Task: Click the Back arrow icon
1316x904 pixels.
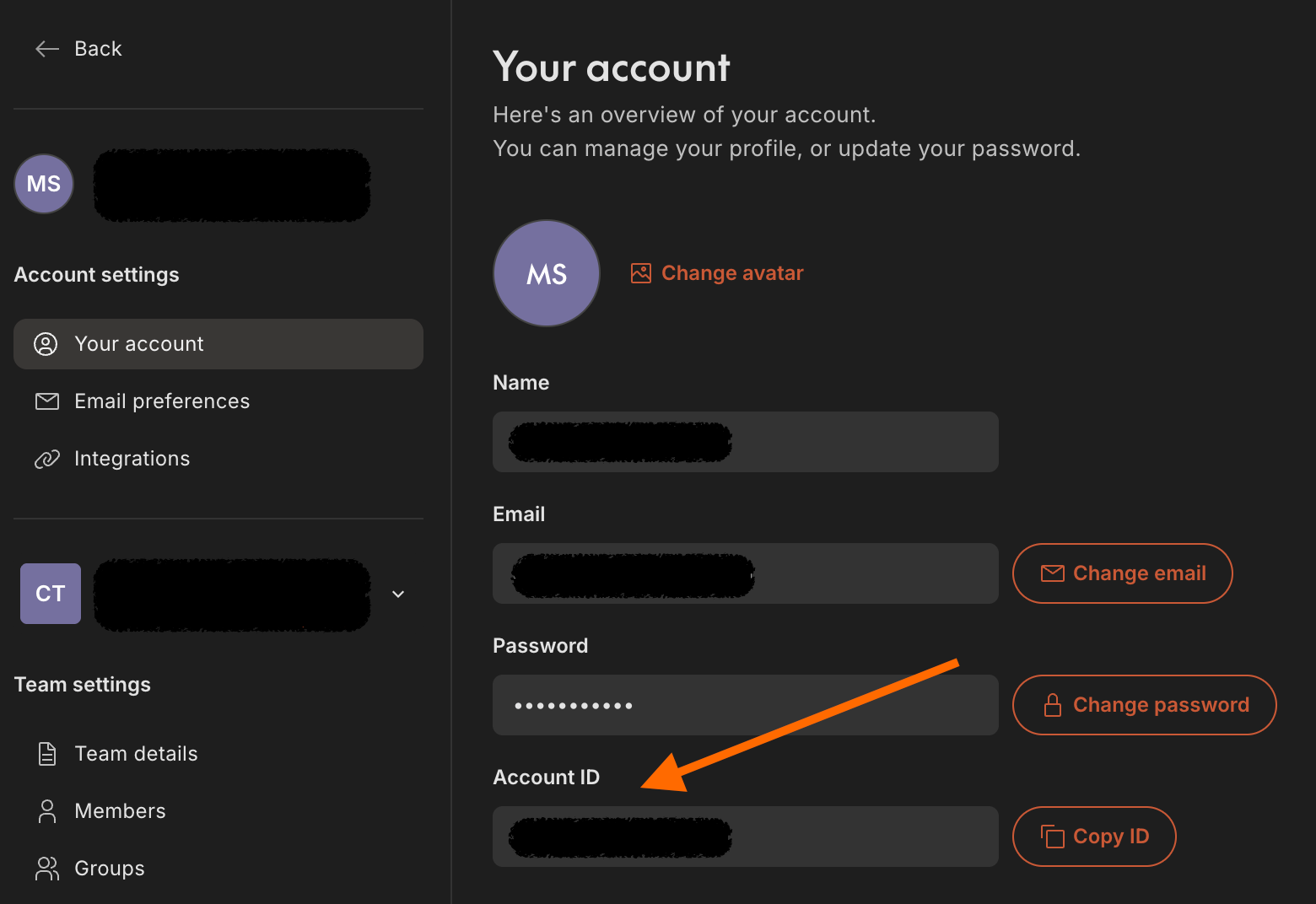Action: (x=47, y=49)
